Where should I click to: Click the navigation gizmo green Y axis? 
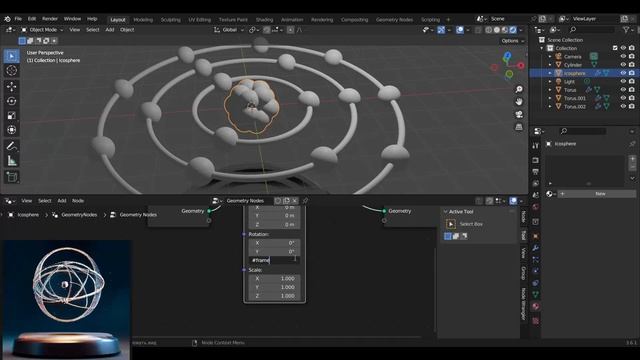pyautogui.click(x=509, y=74)
